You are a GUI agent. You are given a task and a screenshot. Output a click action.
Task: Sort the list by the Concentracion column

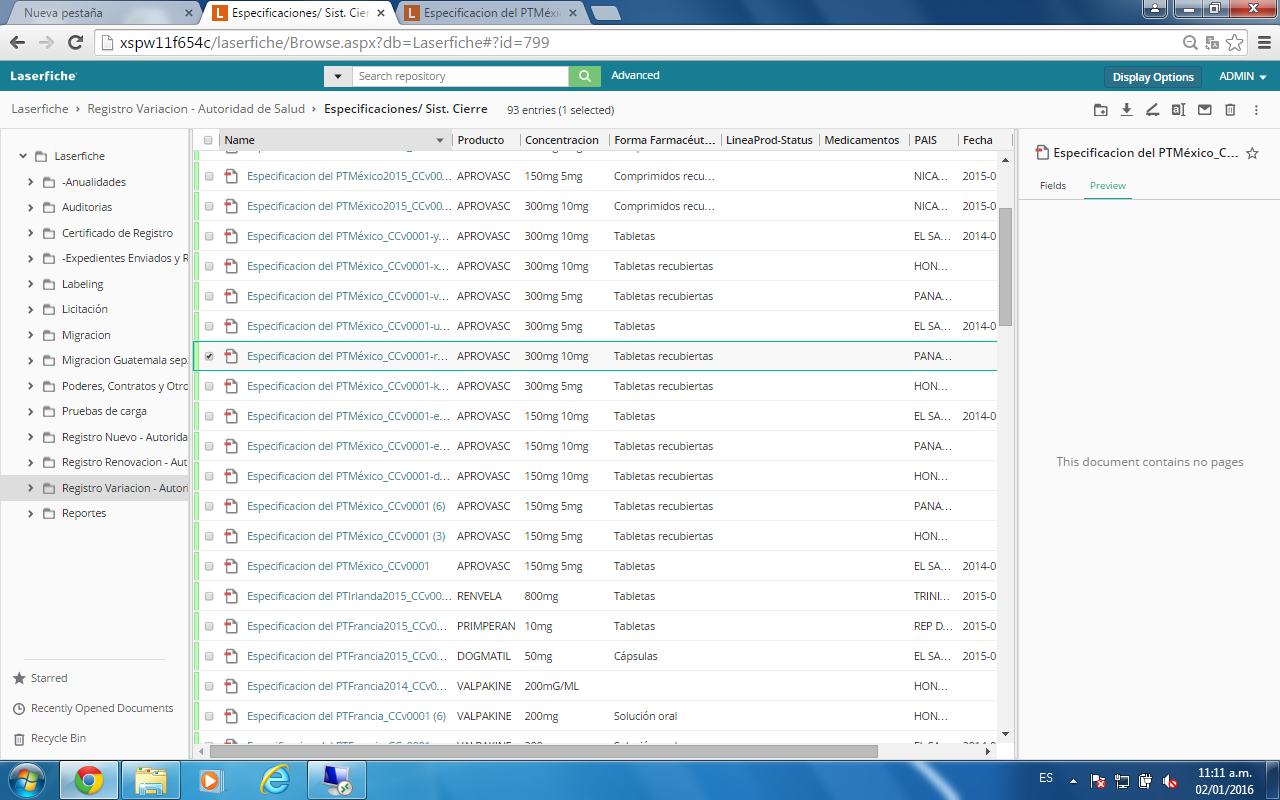tap(562, 140)
